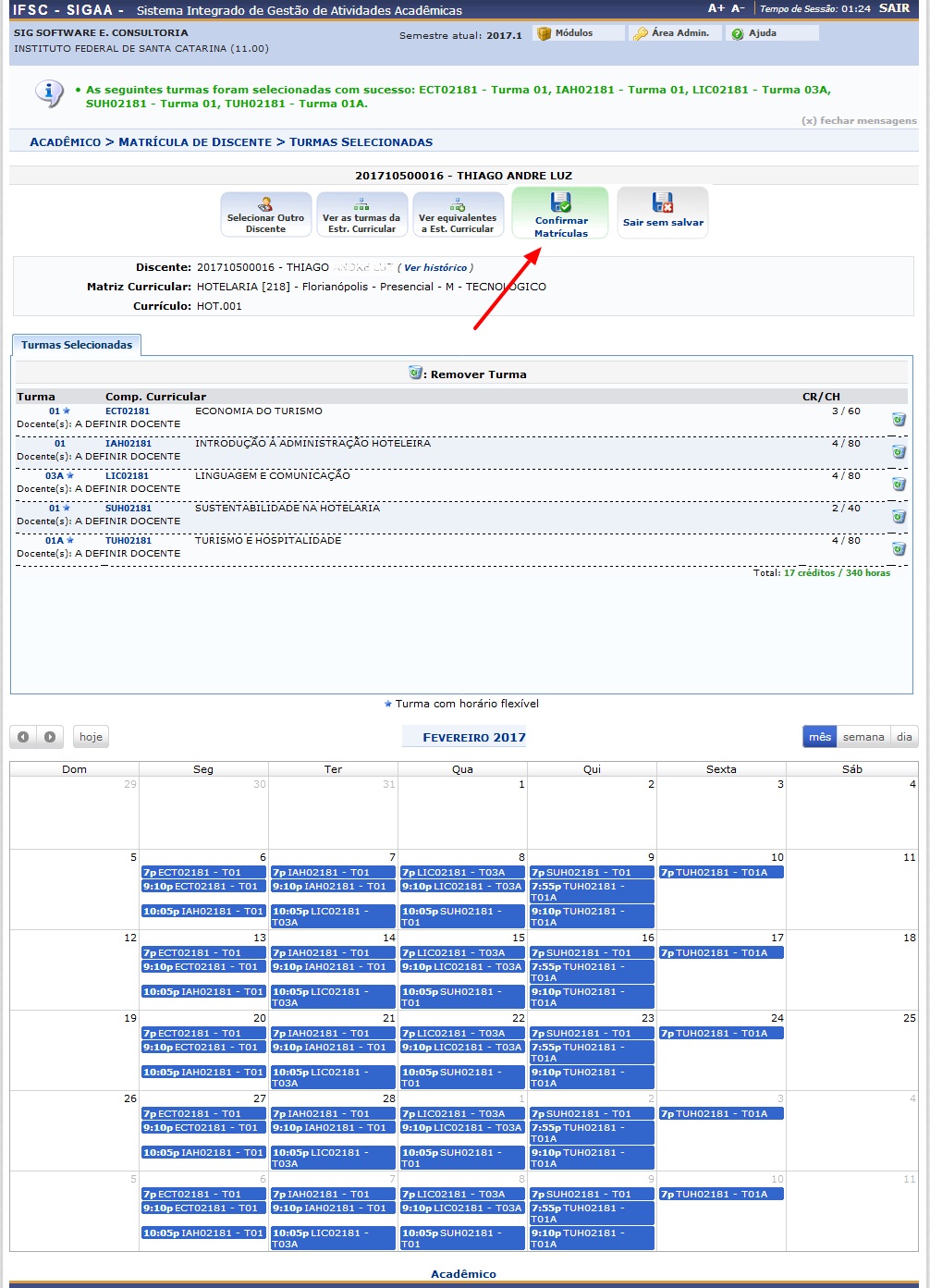The height and width of the screenshot is (1288, 930).
Task: Open Ver equivalentes a Est. Curricular
Action: tap(458, 215)
